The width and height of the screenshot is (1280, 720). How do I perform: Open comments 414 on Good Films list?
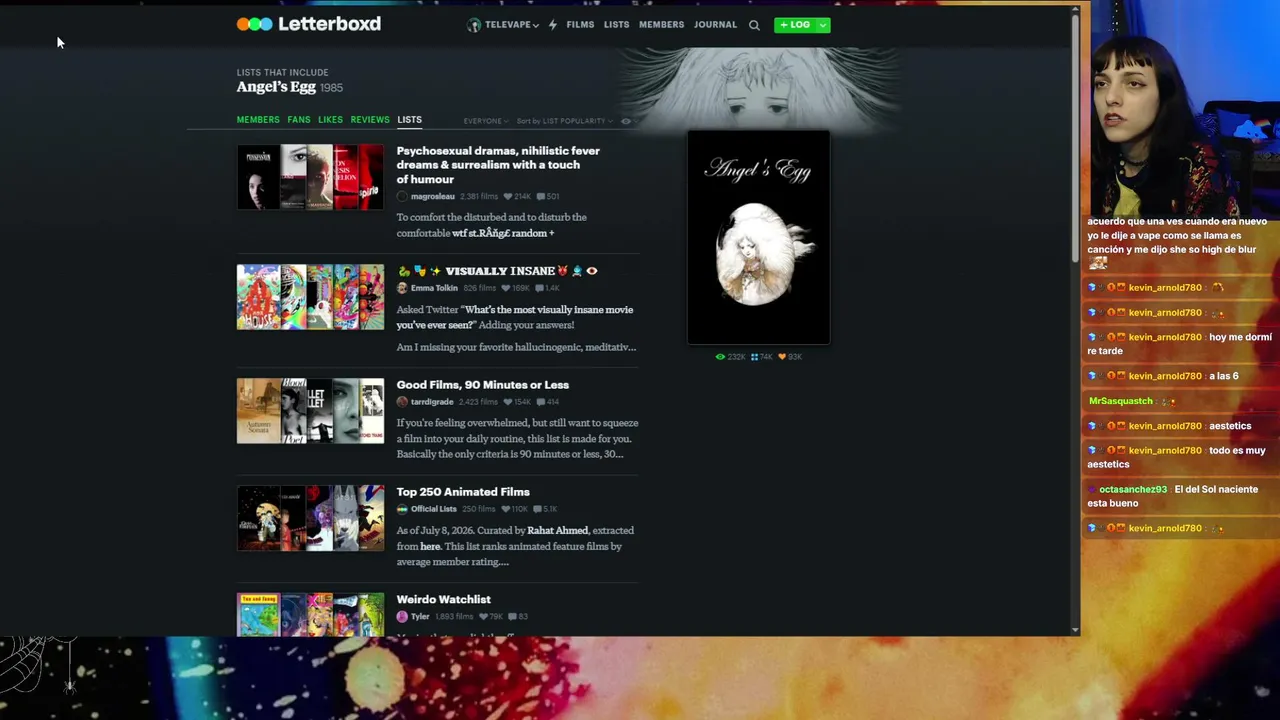click(548, 402)
